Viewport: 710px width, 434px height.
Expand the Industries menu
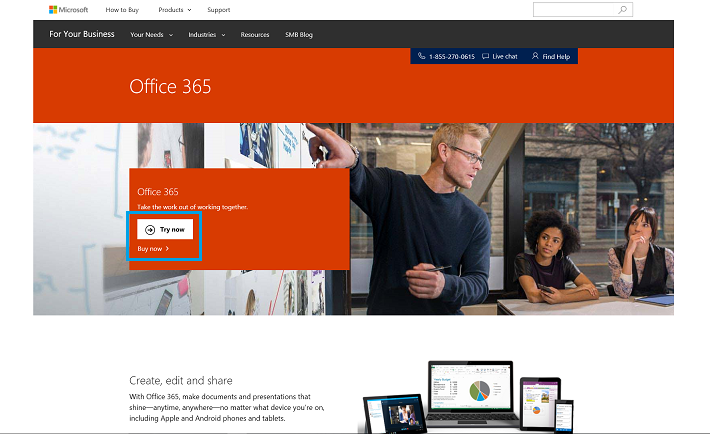tap(206, 34)
